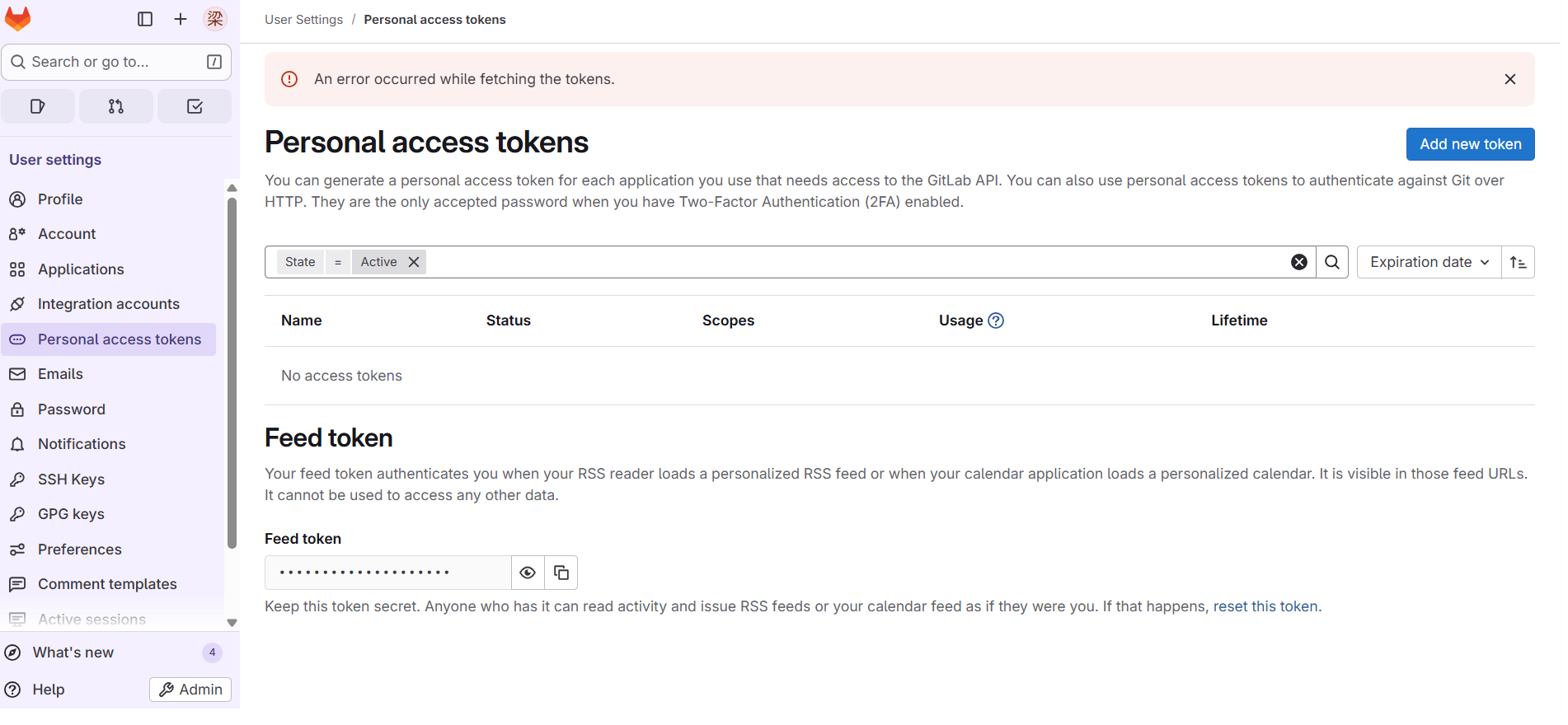The height and width of the screenshot is (725, 1568).
Task: Reveal the feed token with eye icon
Action: (528, 573)
